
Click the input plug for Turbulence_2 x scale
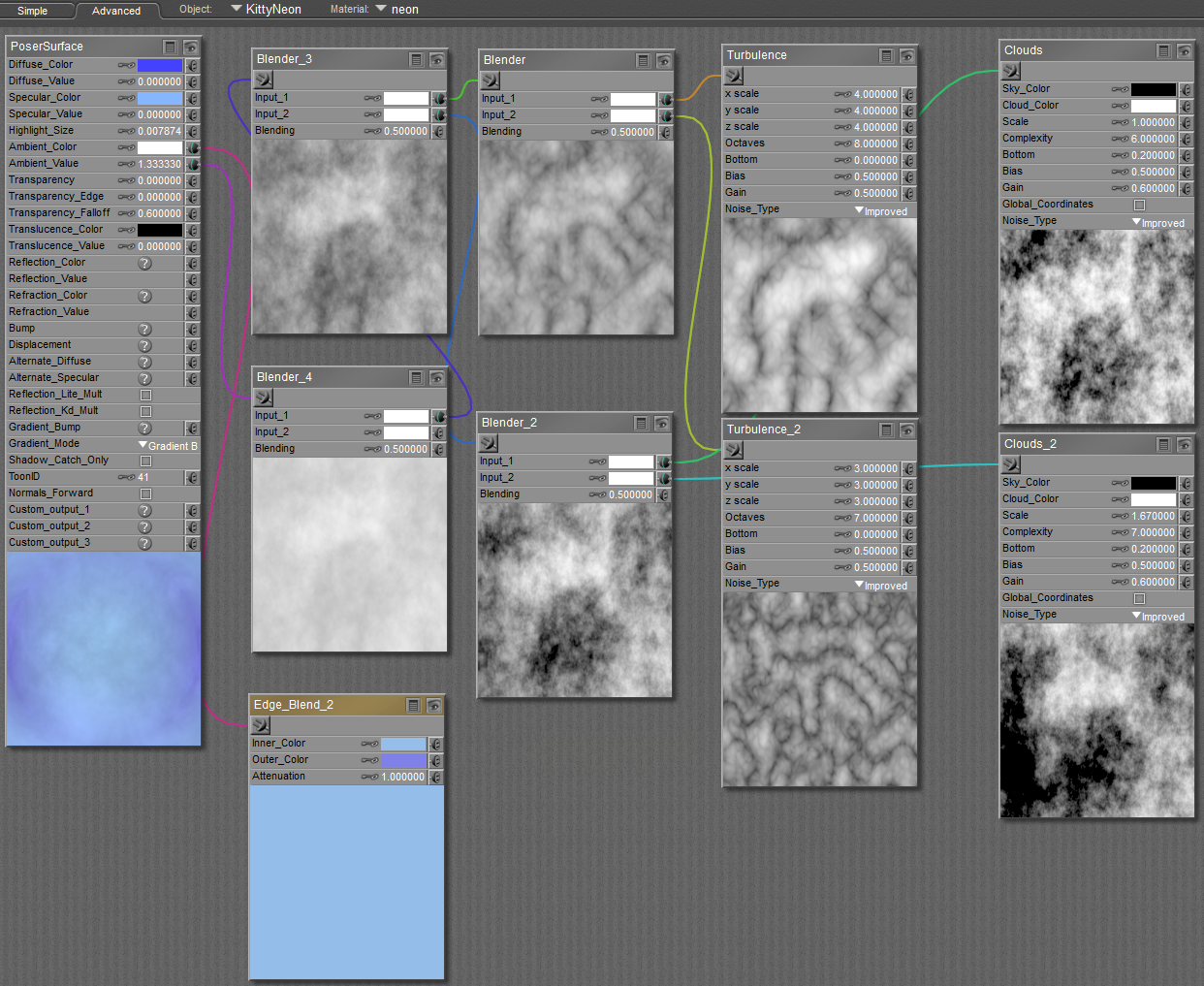[x=908, y=469]
